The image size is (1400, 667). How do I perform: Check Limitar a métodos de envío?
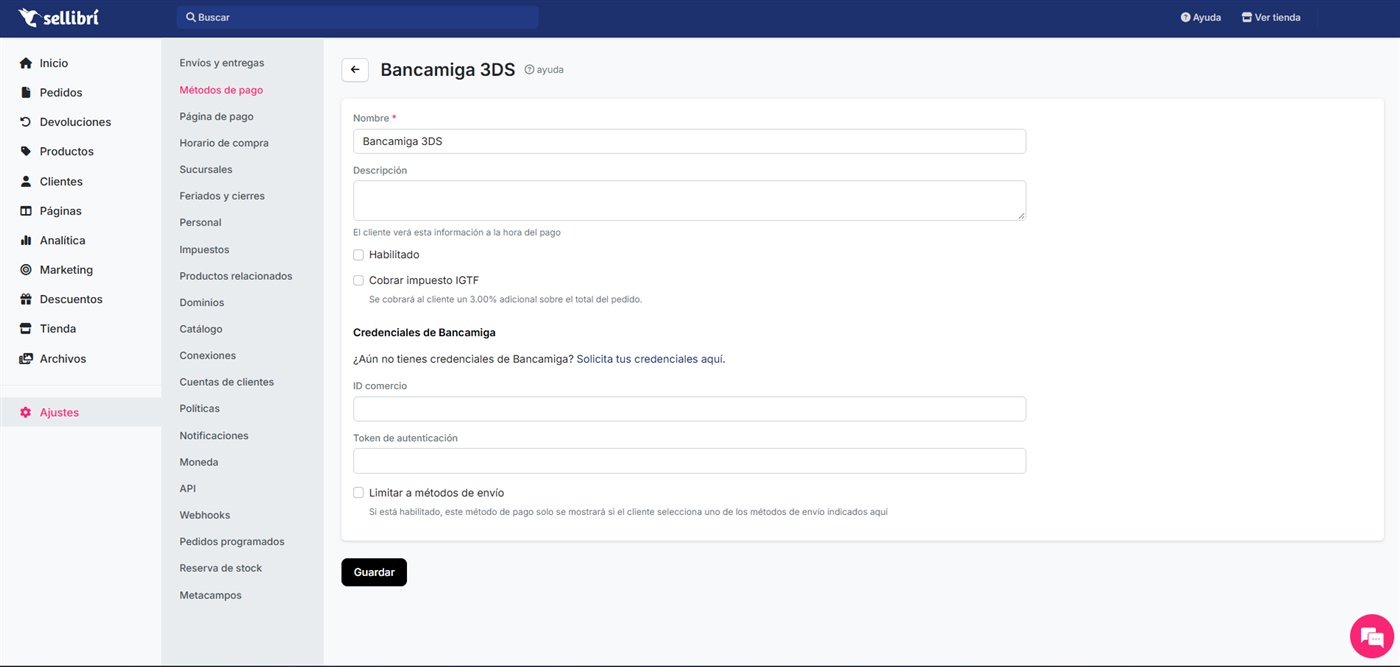pos(358,493)
